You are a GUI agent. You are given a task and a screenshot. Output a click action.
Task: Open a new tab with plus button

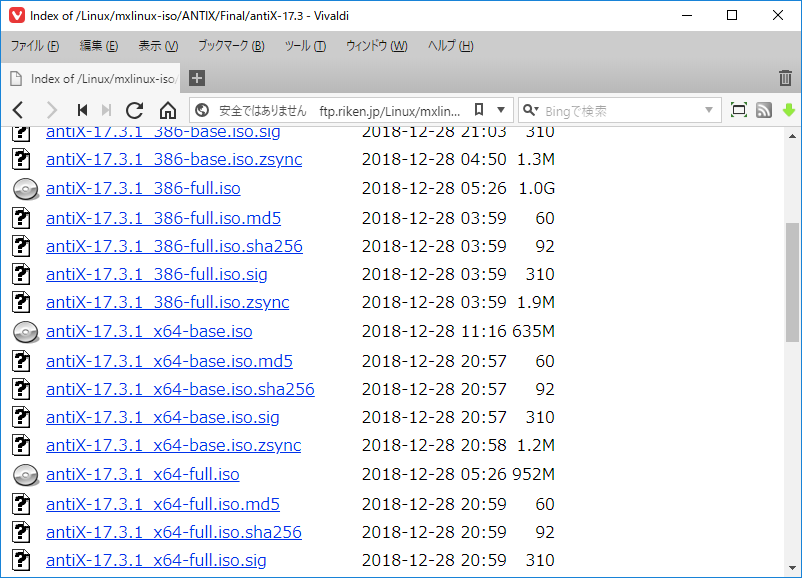coord(197,78)
